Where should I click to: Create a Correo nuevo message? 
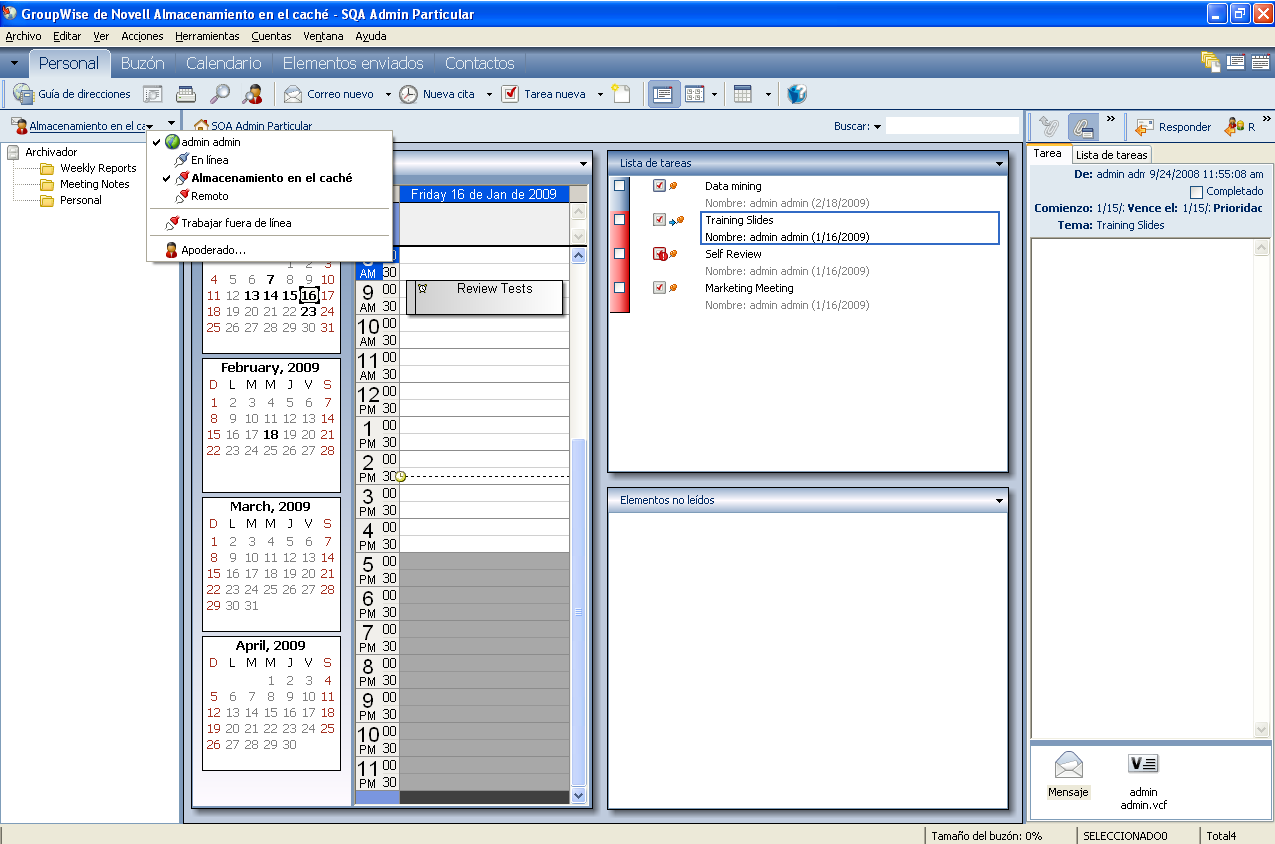point(329,94)
